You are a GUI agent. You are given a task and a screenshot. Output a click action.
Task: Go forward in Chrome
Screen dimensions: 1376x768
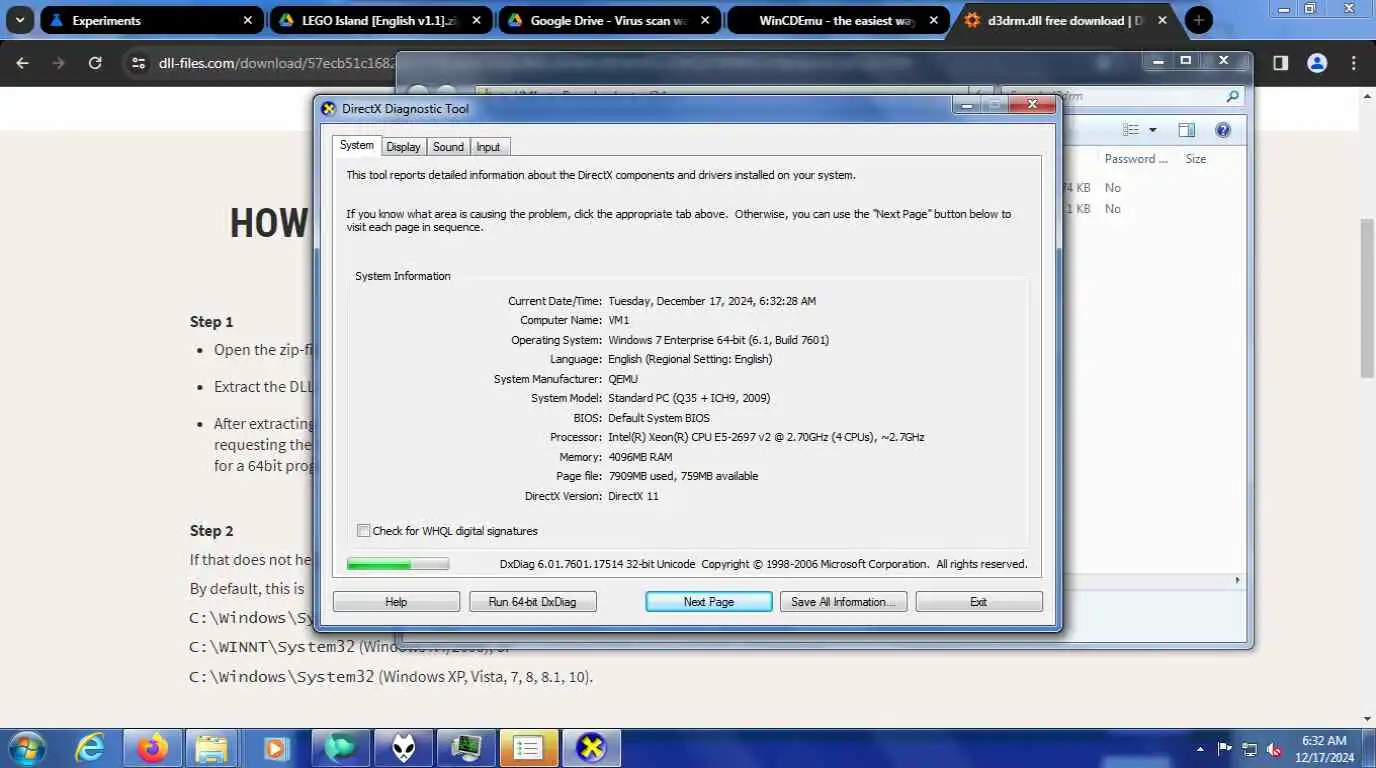[59, 63]
